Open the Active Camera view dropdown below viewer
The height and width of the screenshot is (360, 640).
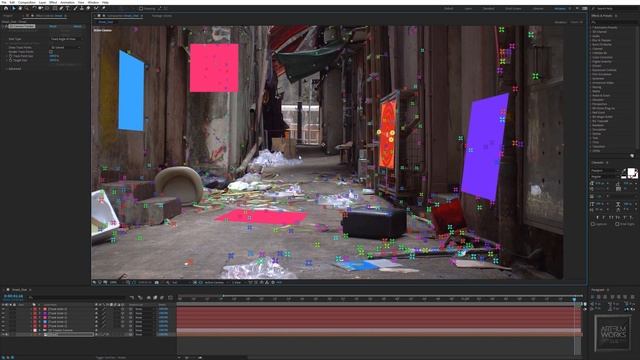pos(216,282)
